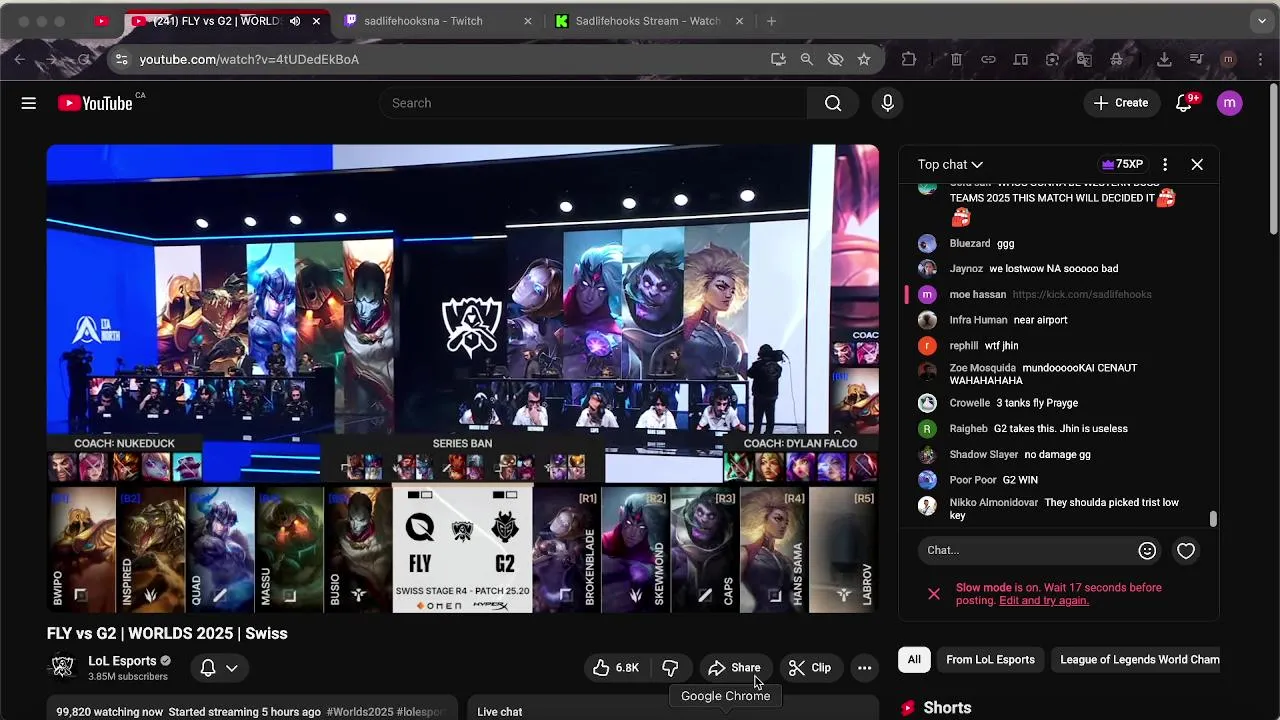The width and height of the screenshot is (1280, 720).
Task: Select the pinned YouTube tab
Action: click(101, 21)
